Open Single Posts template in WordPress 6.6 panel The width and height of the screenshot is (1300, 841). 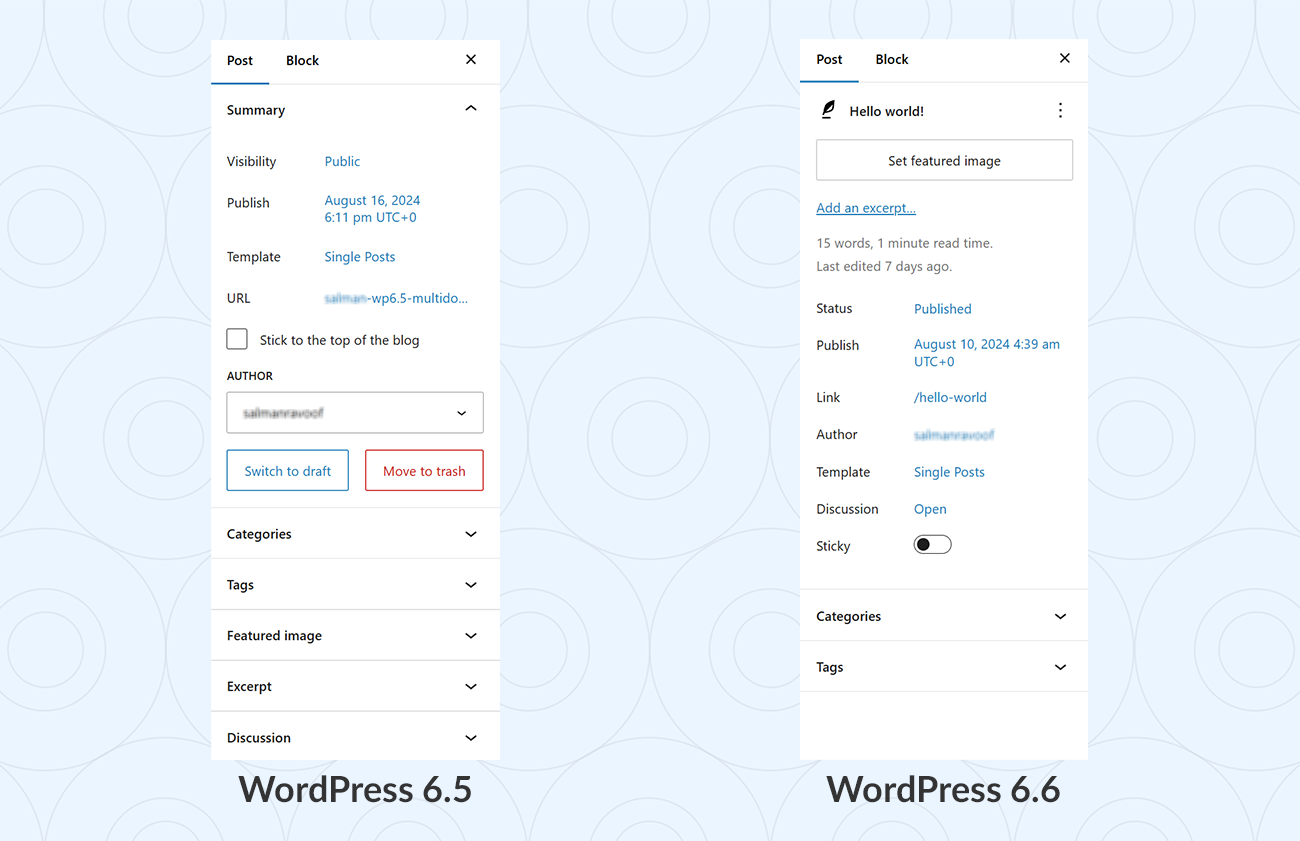[x=949, y=472]
